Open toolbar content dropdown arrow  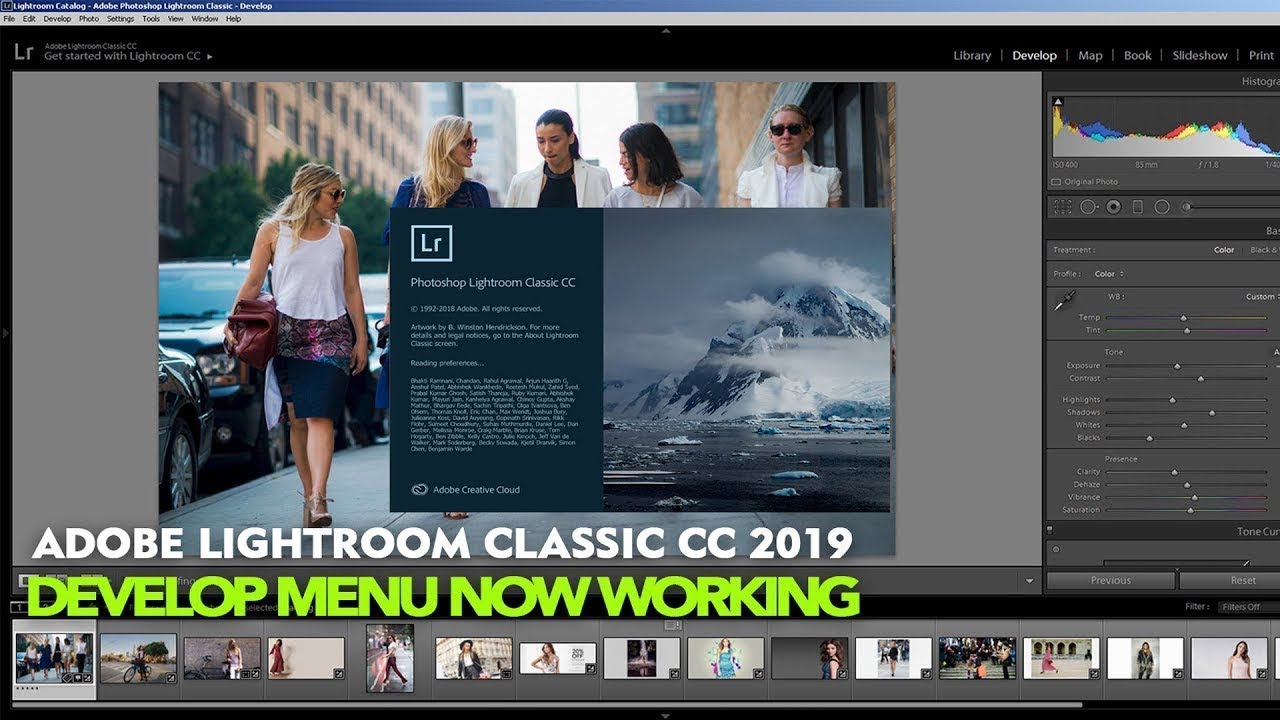click(x=1030, y=581)
